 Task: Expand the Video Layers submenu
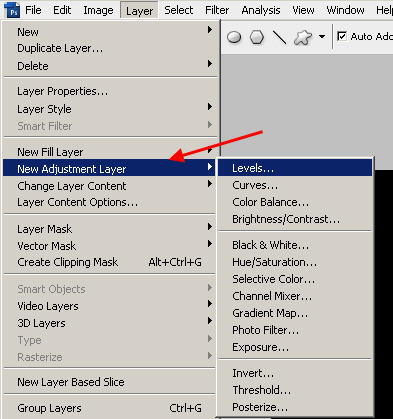point(110,306)
